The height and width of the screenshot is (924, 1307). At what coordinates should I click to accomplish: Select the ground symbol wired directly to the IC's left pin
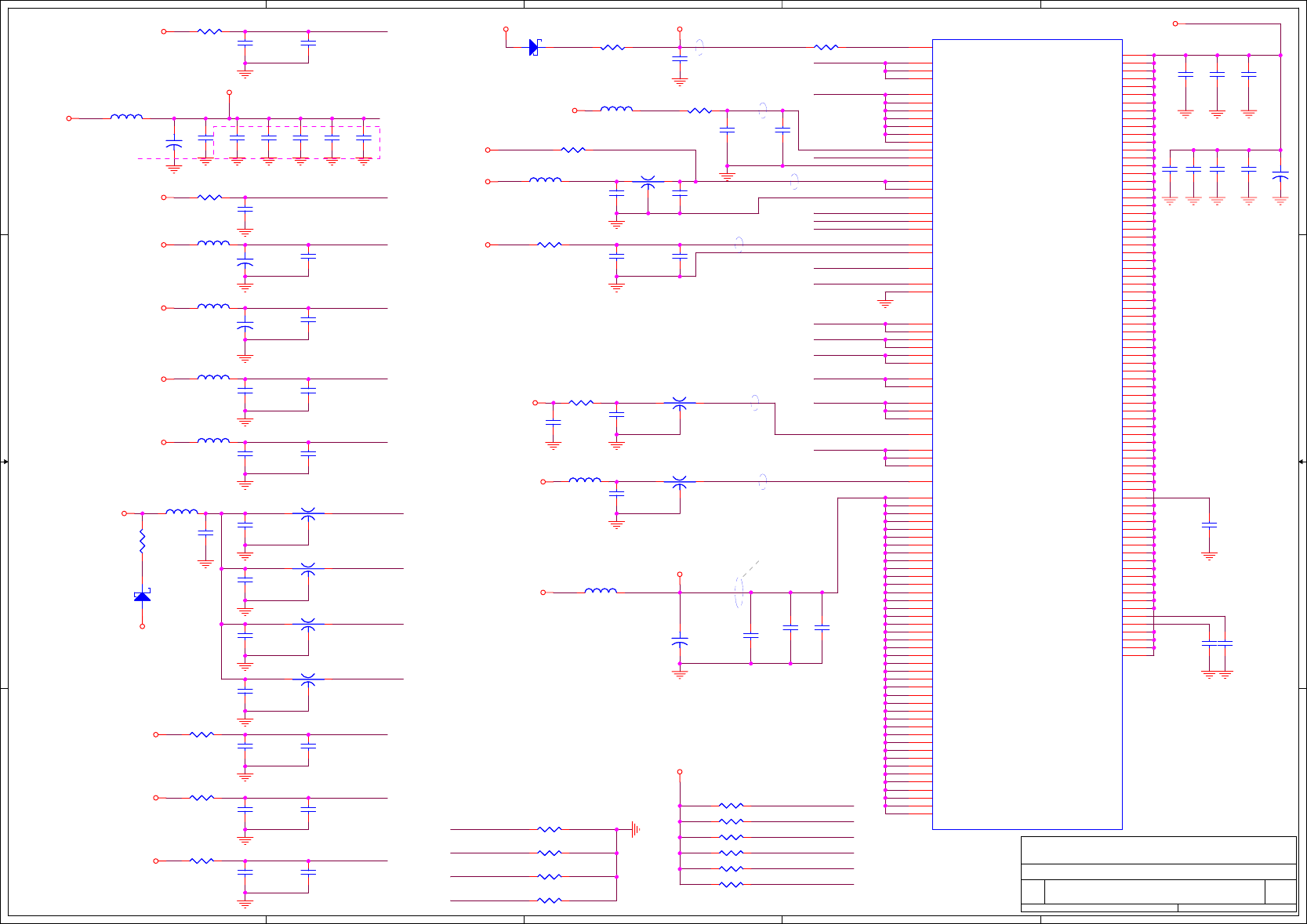(x=885, y=303)
